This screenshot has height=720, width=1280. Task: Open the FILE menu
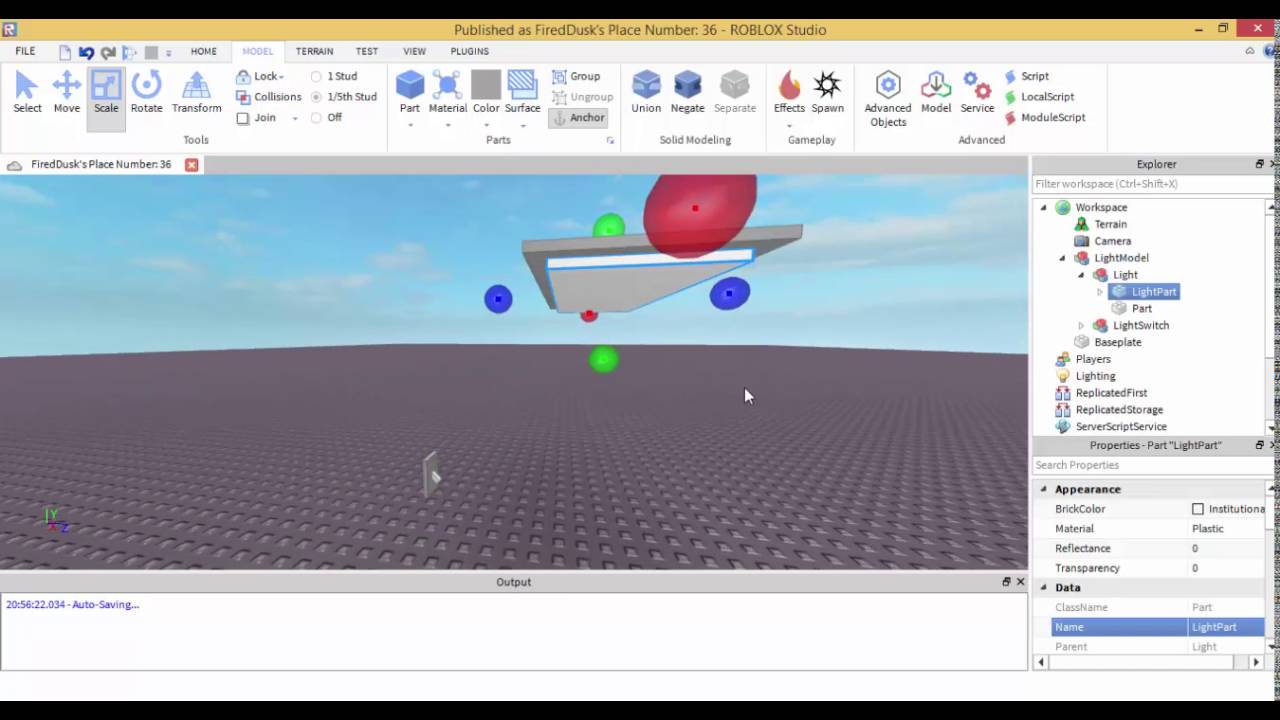[x=25, y=51]
